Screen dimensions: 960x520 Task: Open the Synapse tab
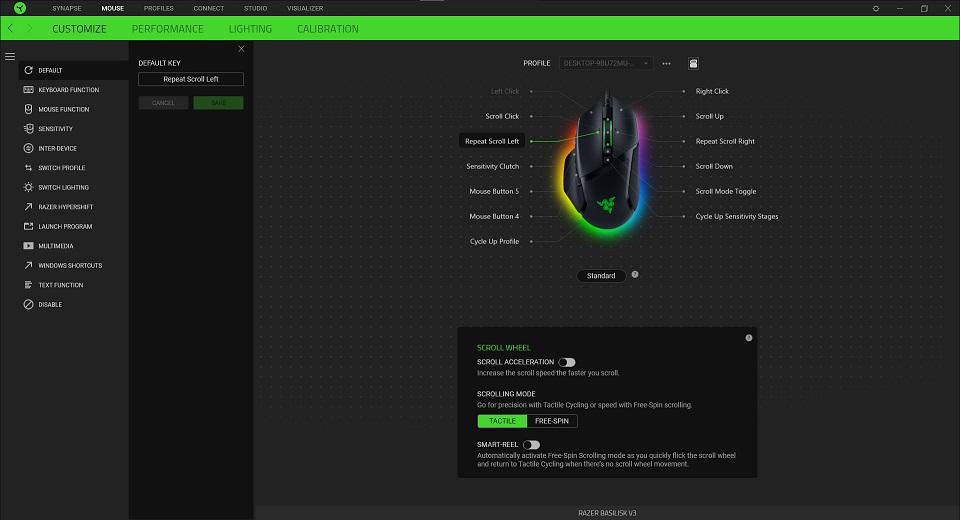(x=67, y=9)
